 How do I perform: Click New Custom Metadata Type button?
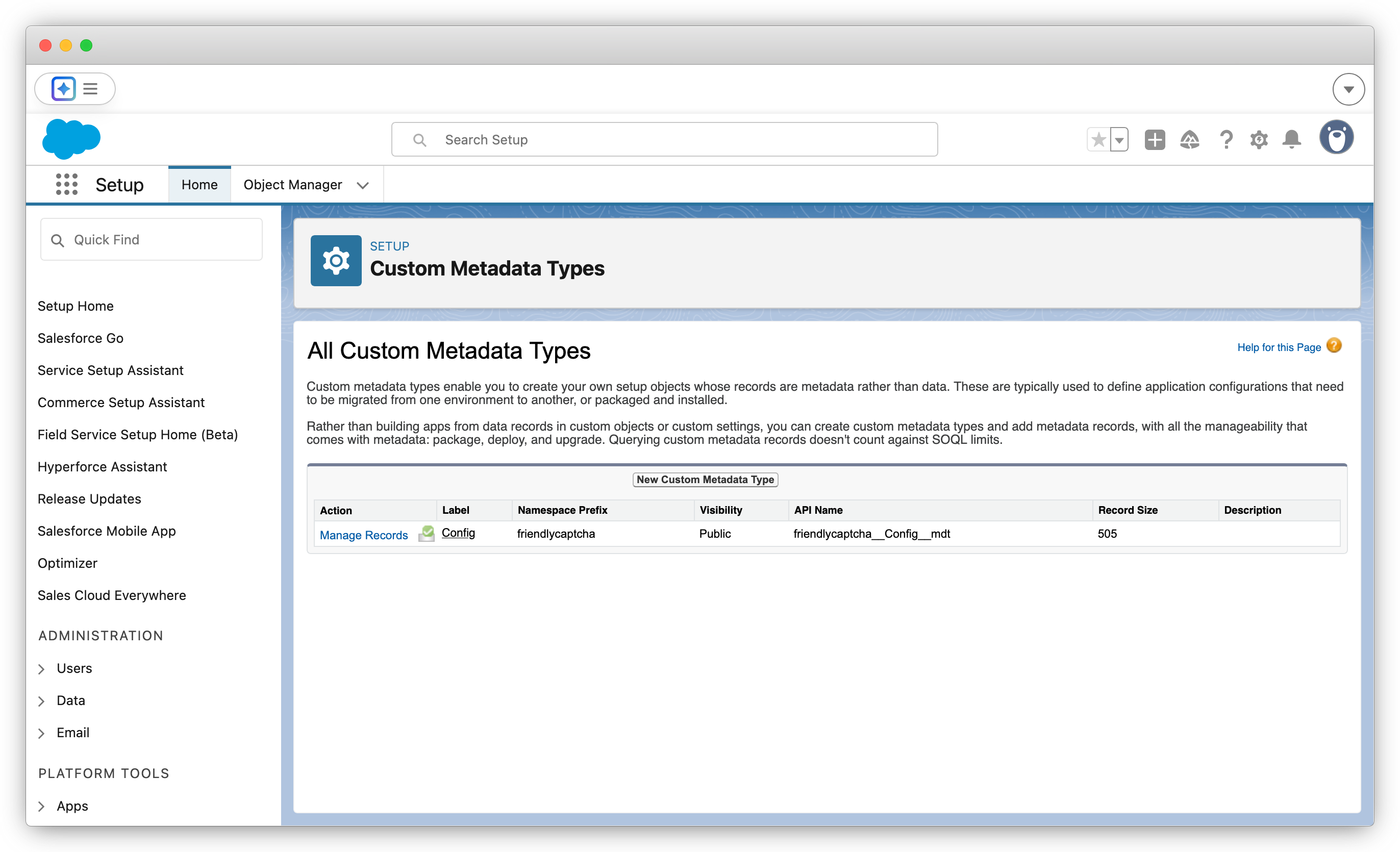705,480
